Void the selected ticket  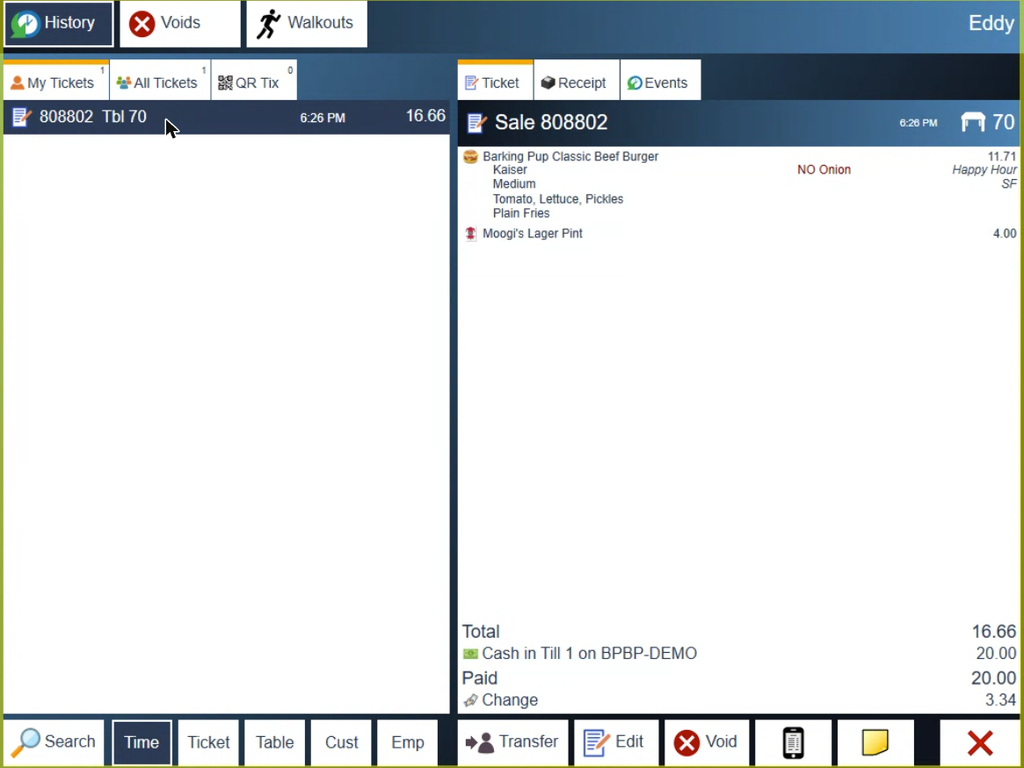point(706,742)
